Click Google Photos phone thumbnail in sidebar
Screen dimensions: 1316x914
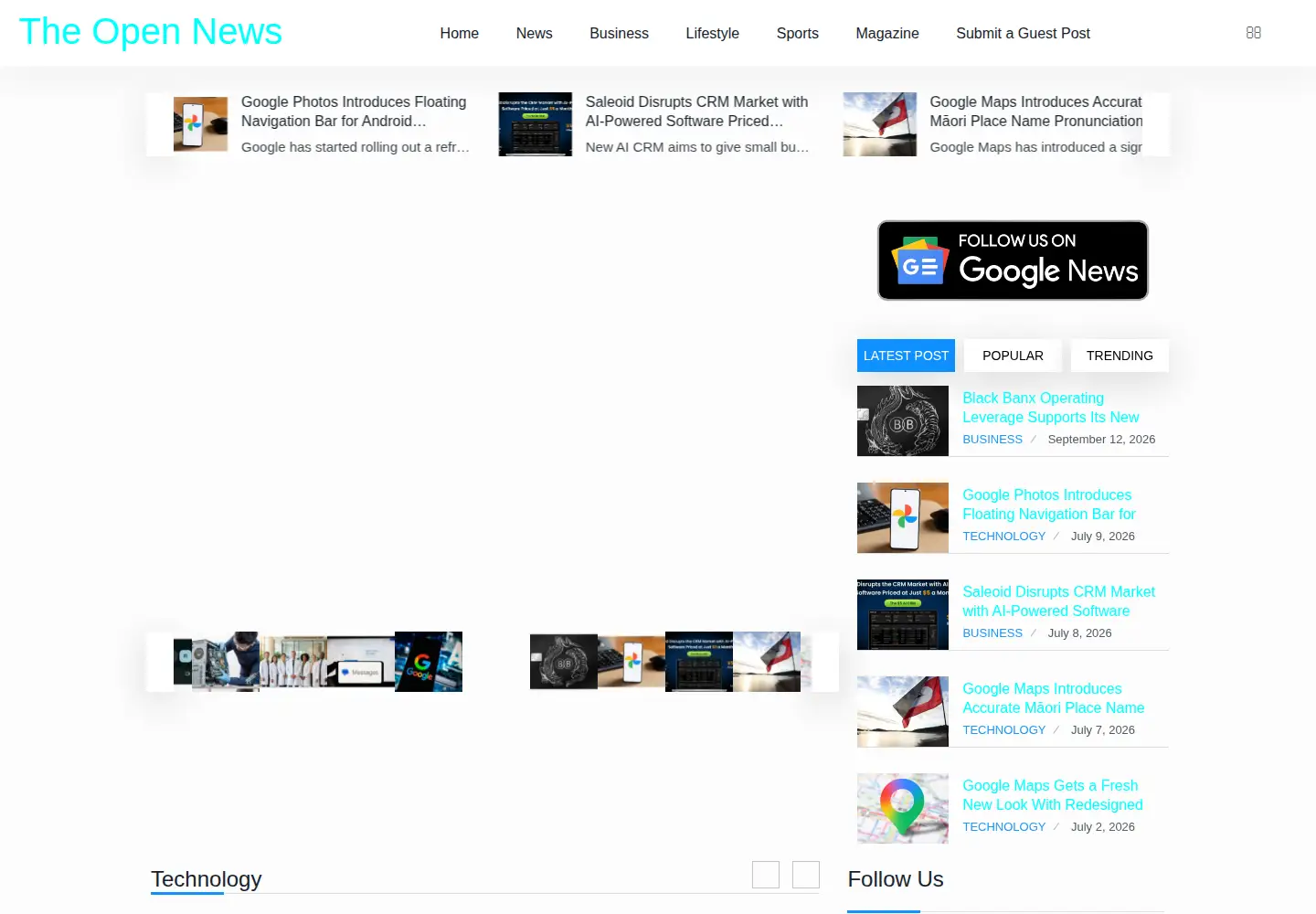[x=903, y=518]
